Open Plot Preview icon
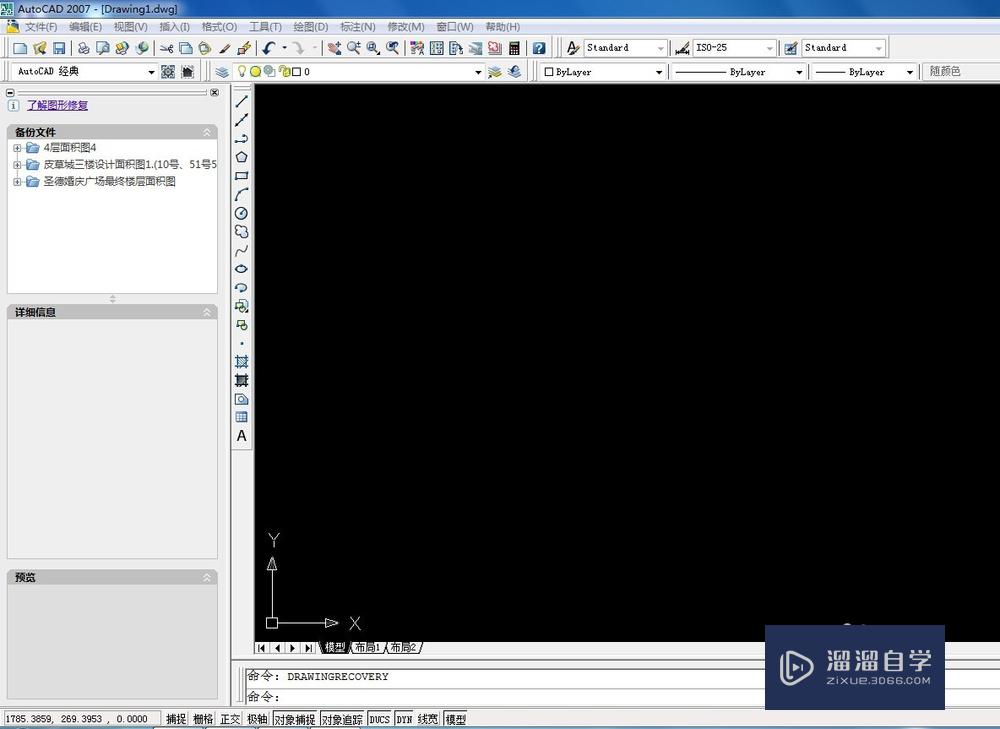Viewport: 1000px width, 729px height. pyautogui.click(x=102, y=48)
